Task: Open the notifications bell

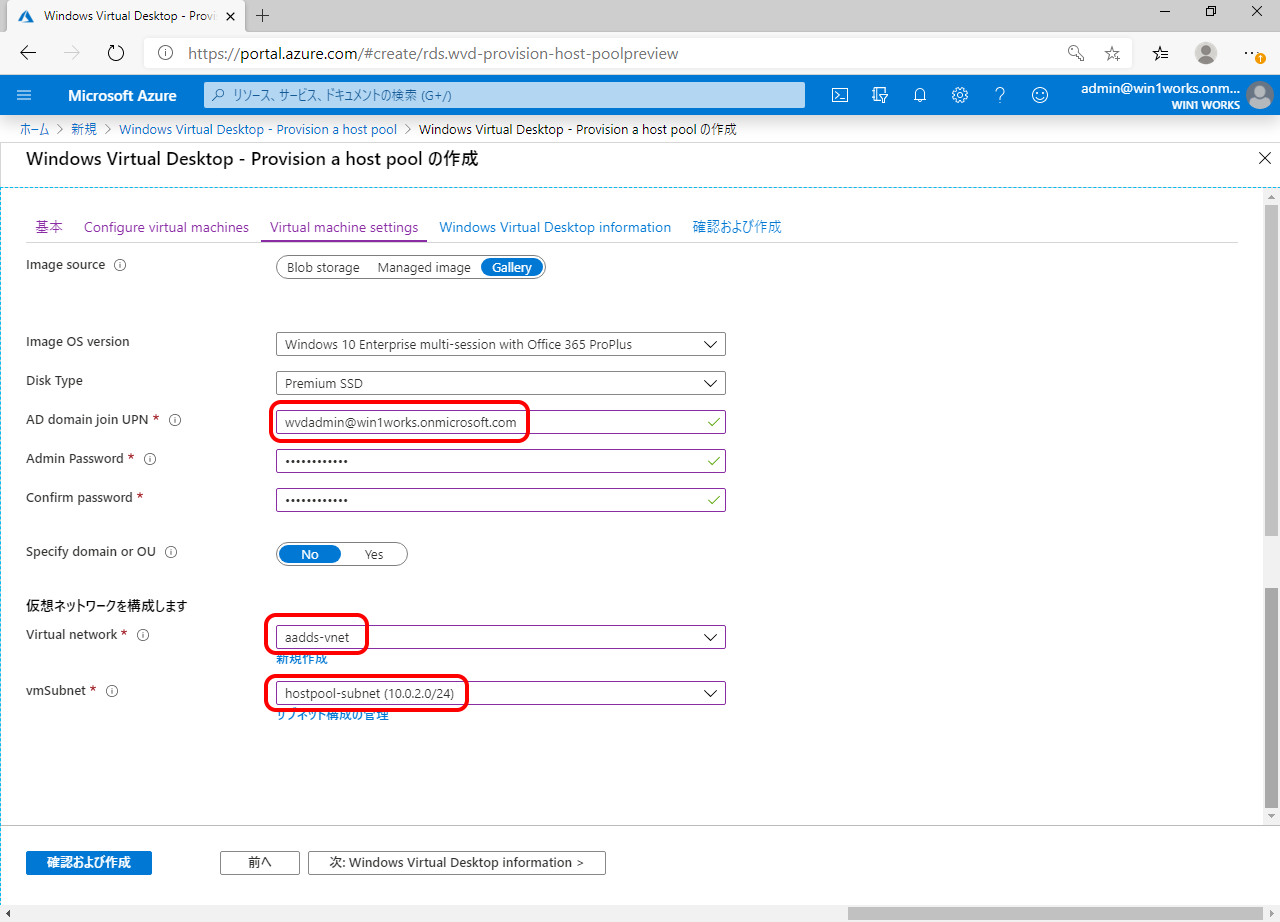Action: coord(920,95)
